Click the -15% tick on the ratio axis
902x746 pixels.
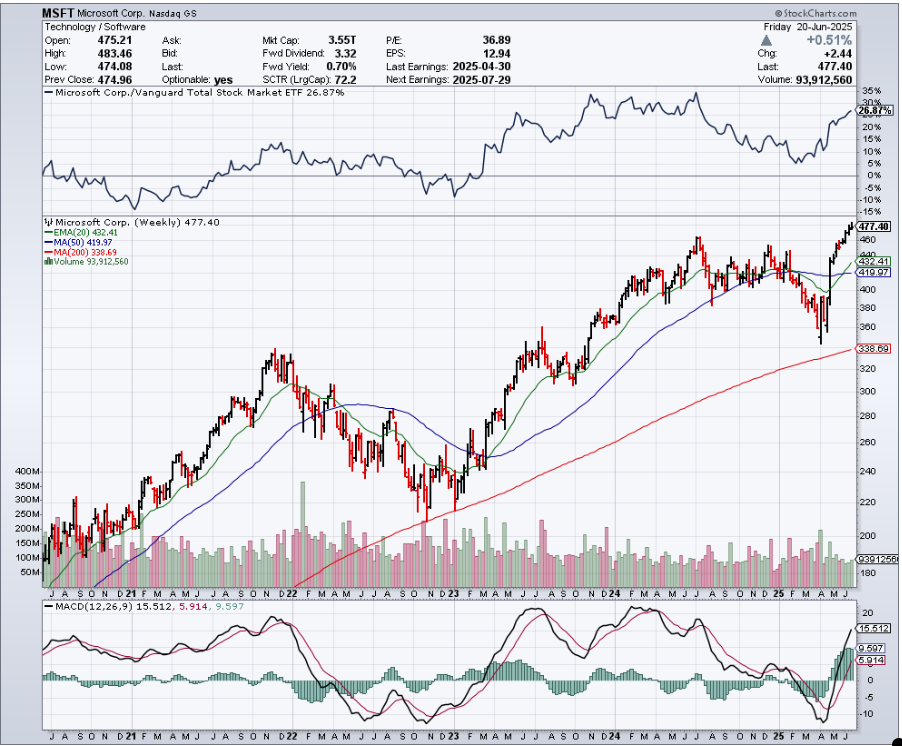pyautogui.click(x=871, y=212)
